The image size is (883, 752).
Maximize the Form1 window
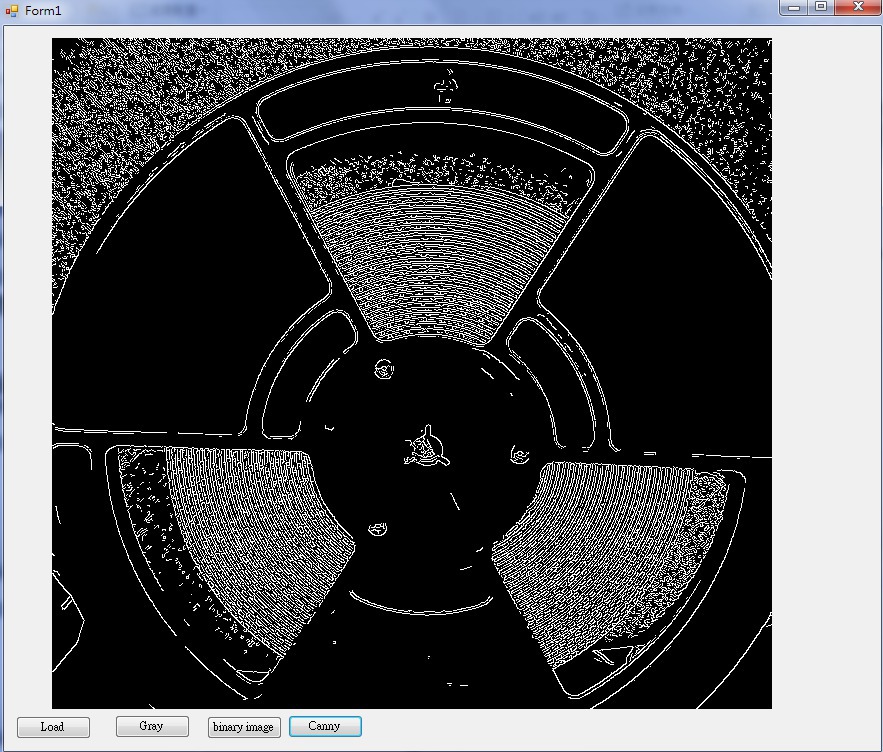(821, 7)
